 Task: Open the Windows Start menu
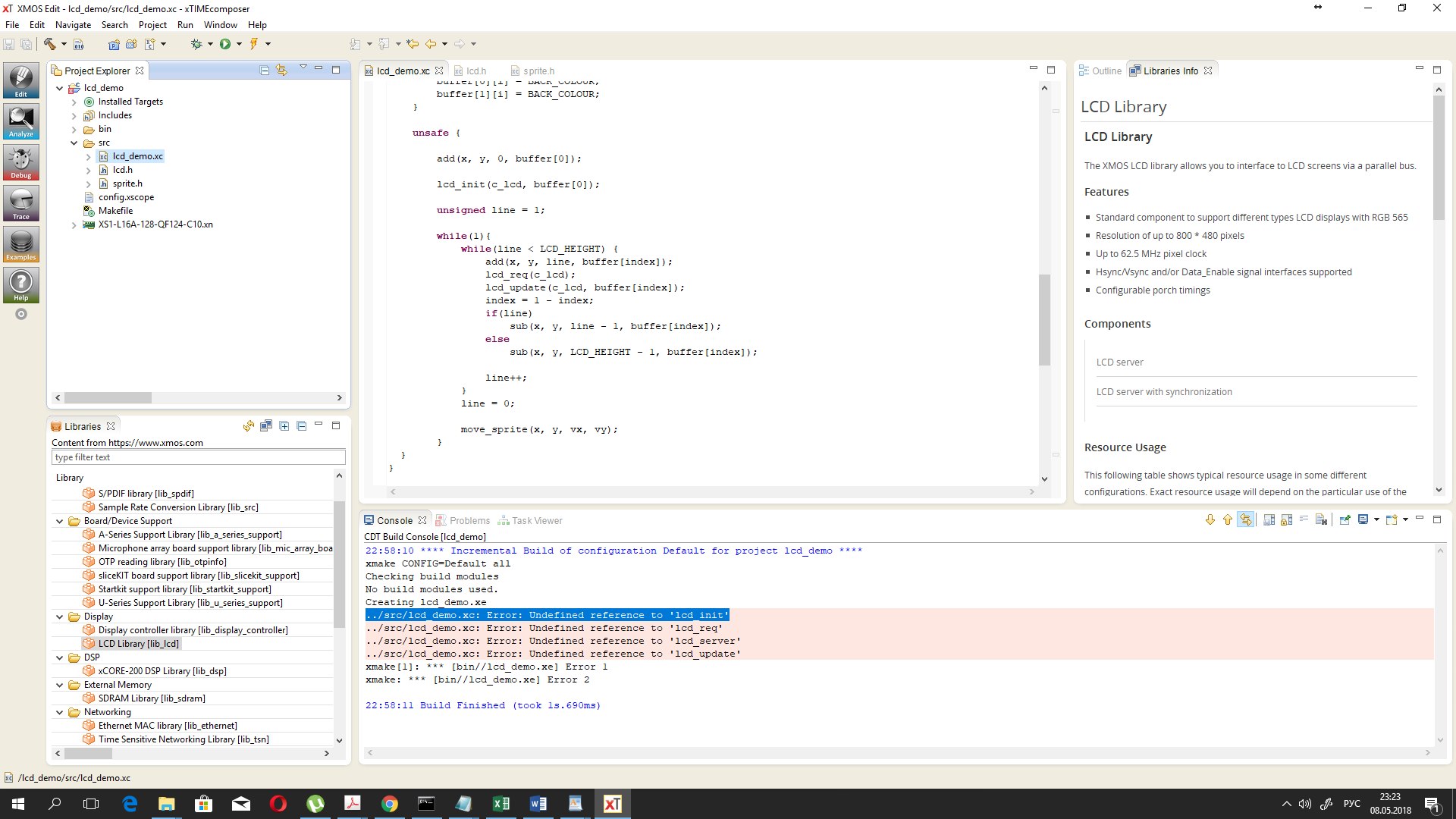[18, 804]
